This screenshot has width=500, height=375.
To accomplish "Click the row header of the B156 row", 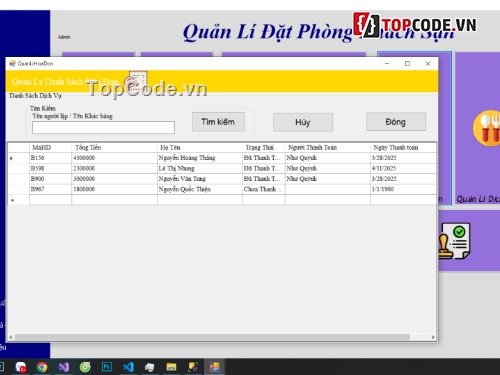I will (18, 158).
